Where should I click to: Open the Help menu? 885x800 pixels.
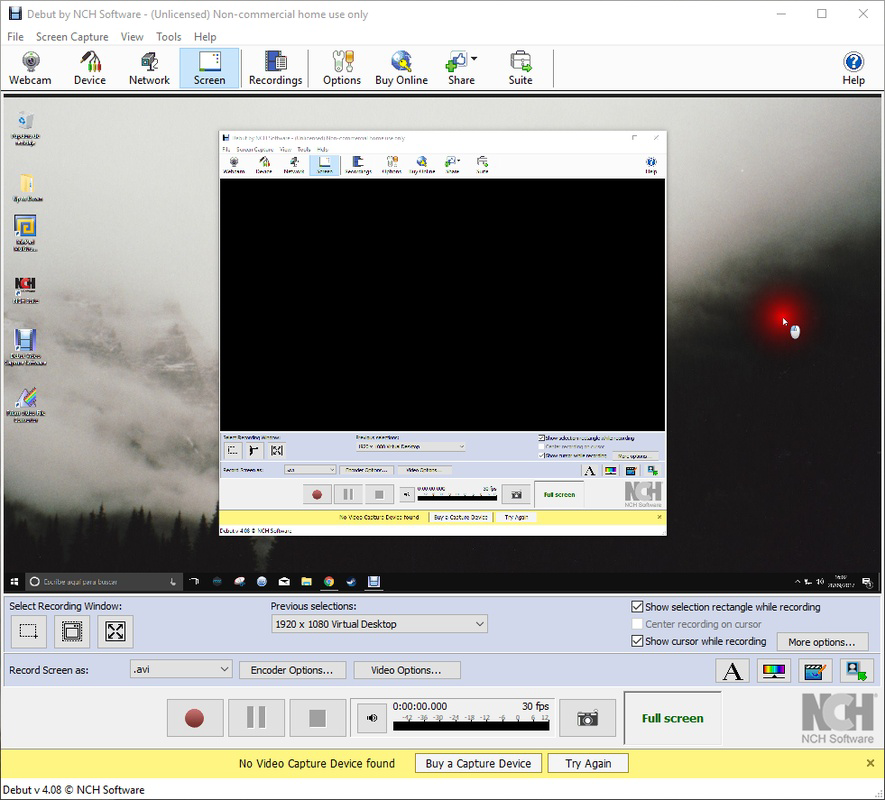(205, 37)
